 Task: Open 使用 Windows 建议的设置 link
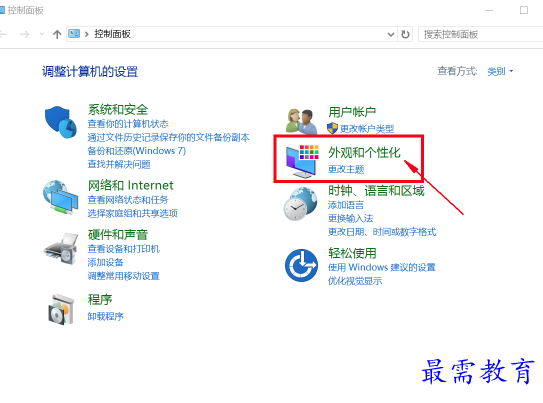pos(382,267)
